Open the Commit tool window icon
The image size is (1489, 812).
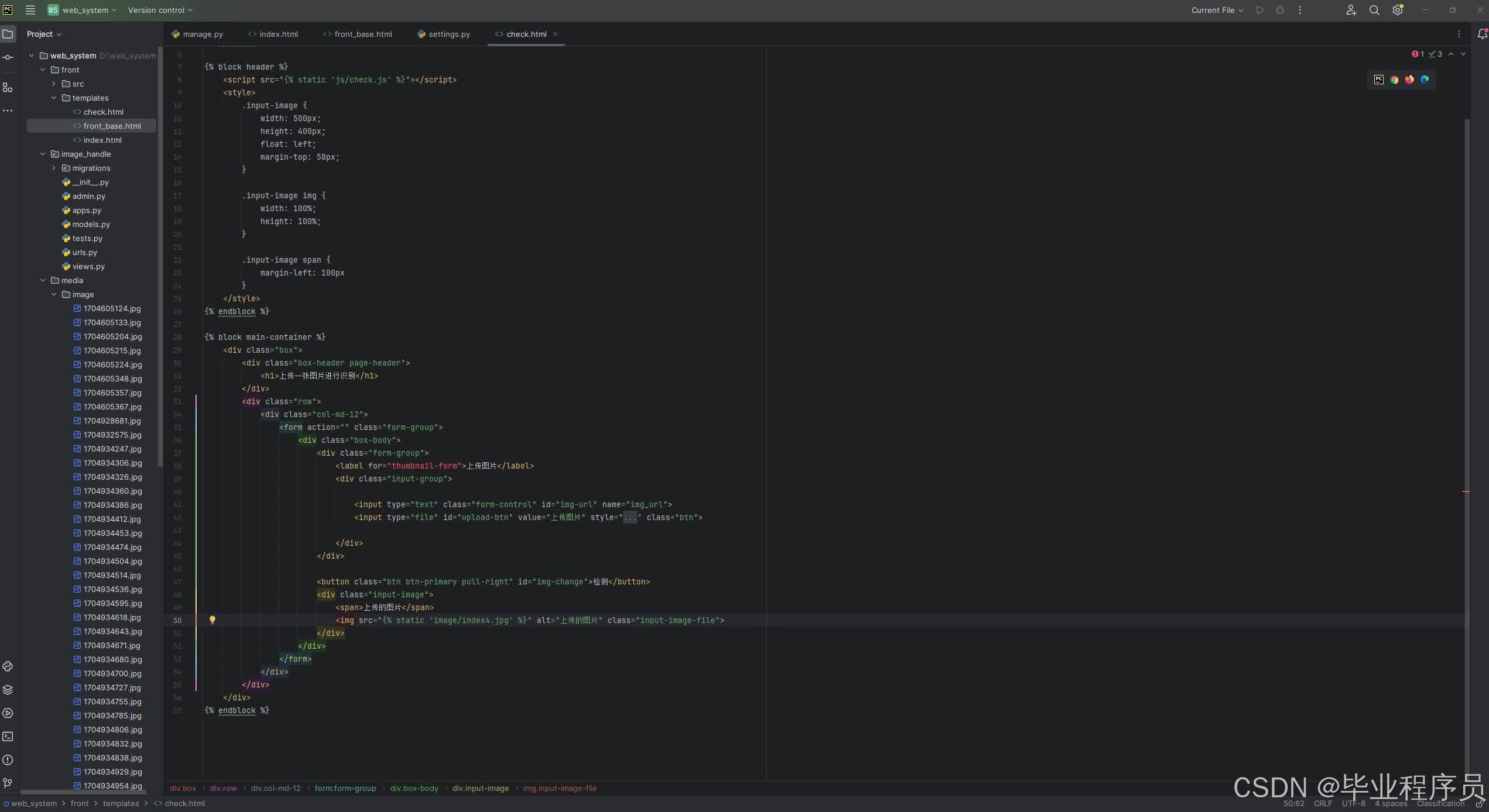tap(8, 57)
